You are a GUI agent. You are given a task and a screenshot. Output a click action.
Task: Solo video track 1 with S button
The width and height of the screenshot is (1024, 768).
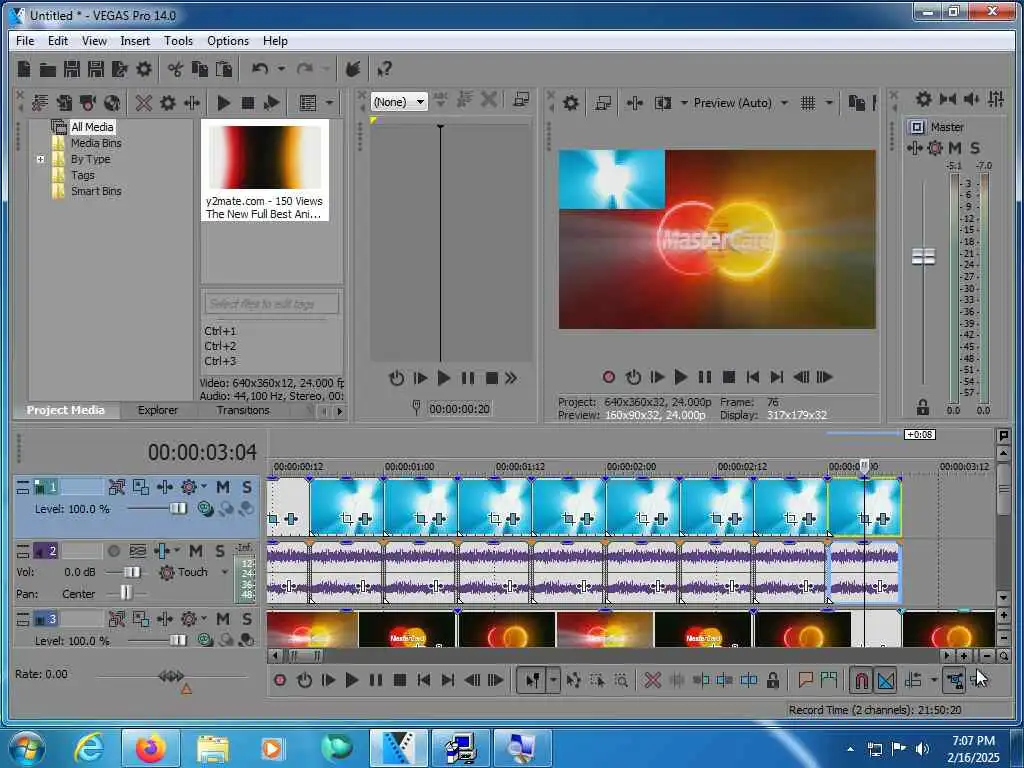click(247, 487)
